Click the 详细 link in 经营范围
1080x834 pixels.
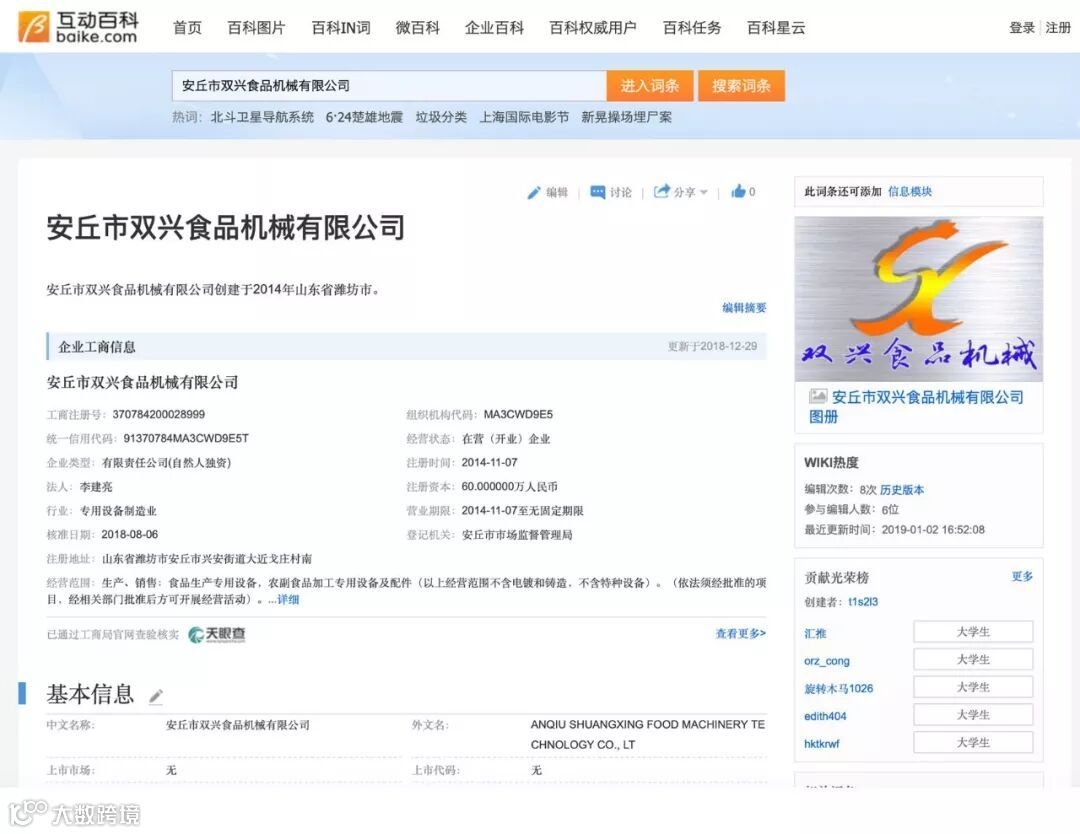[x=288, y=600]
